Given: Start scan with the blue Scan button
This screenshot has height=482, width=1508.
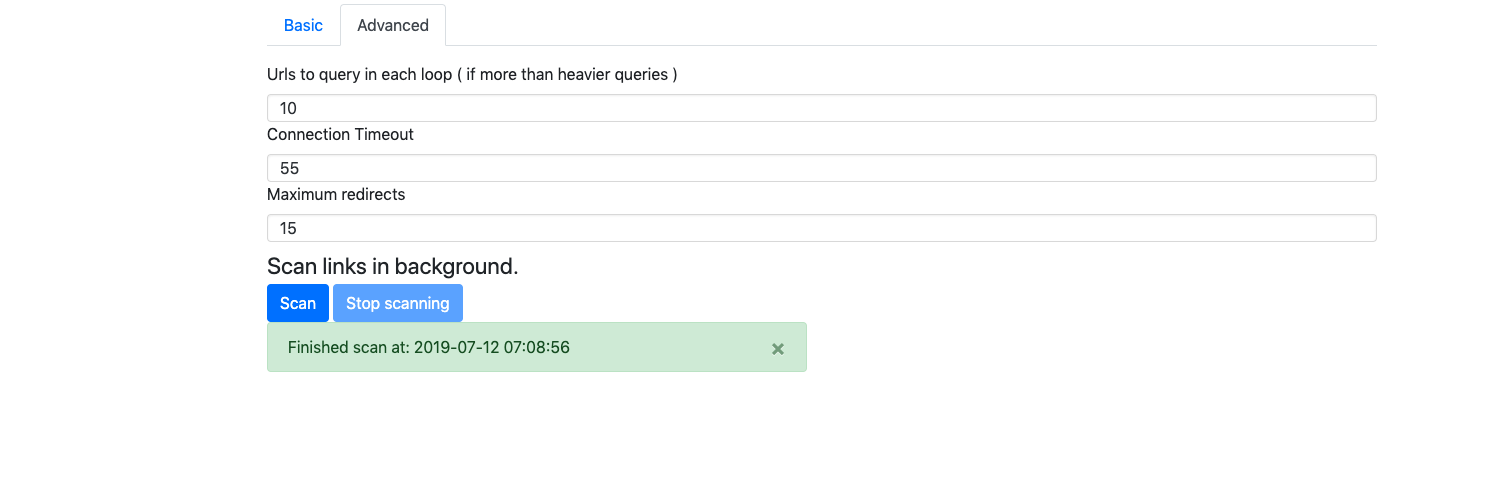Looking at the screenshot, I should coord(298,303).
